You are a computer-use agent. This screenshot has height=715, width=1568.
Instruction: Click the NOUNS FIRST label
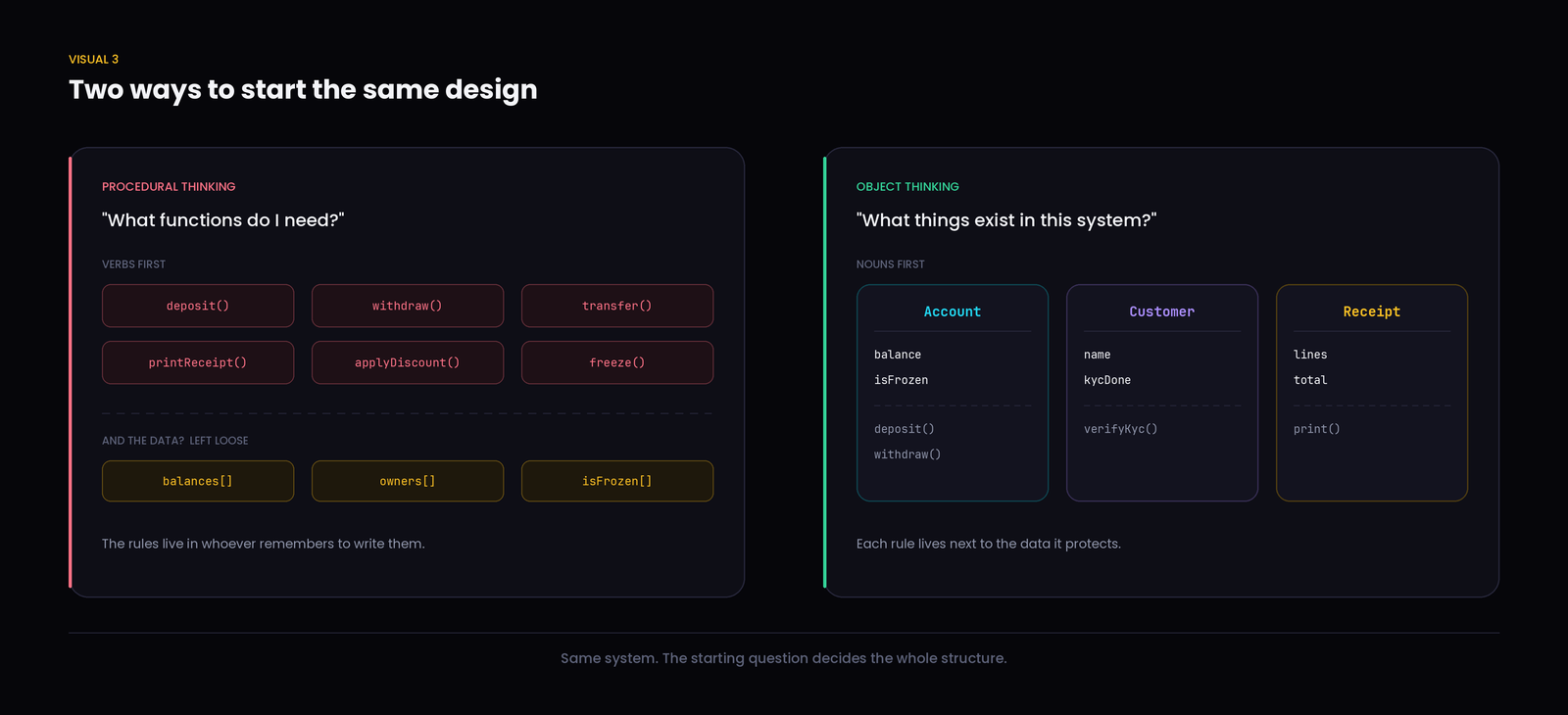[891, 264]
